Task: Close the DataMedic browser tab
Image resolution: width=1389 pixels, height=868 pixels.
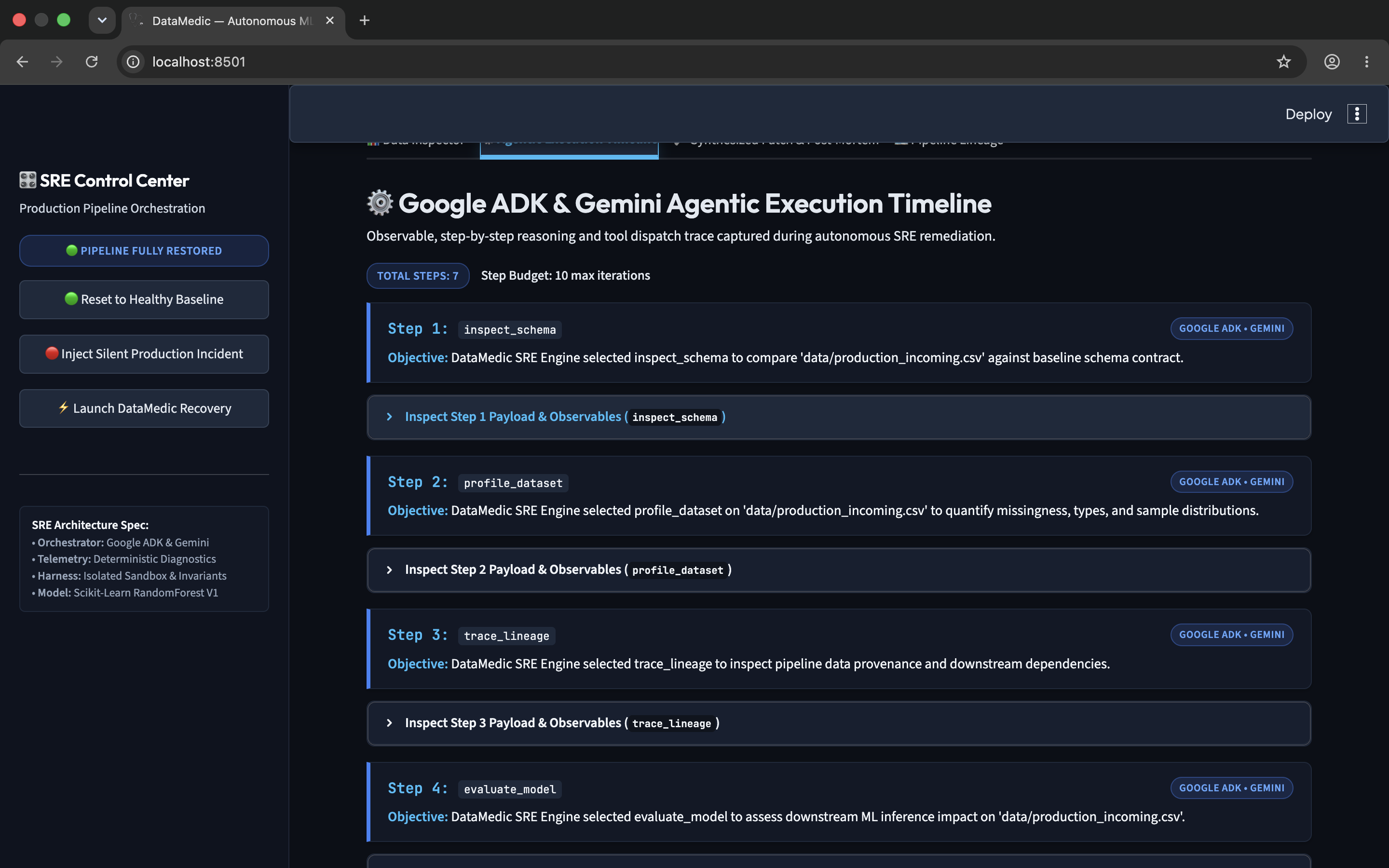Action: (329, 21)
